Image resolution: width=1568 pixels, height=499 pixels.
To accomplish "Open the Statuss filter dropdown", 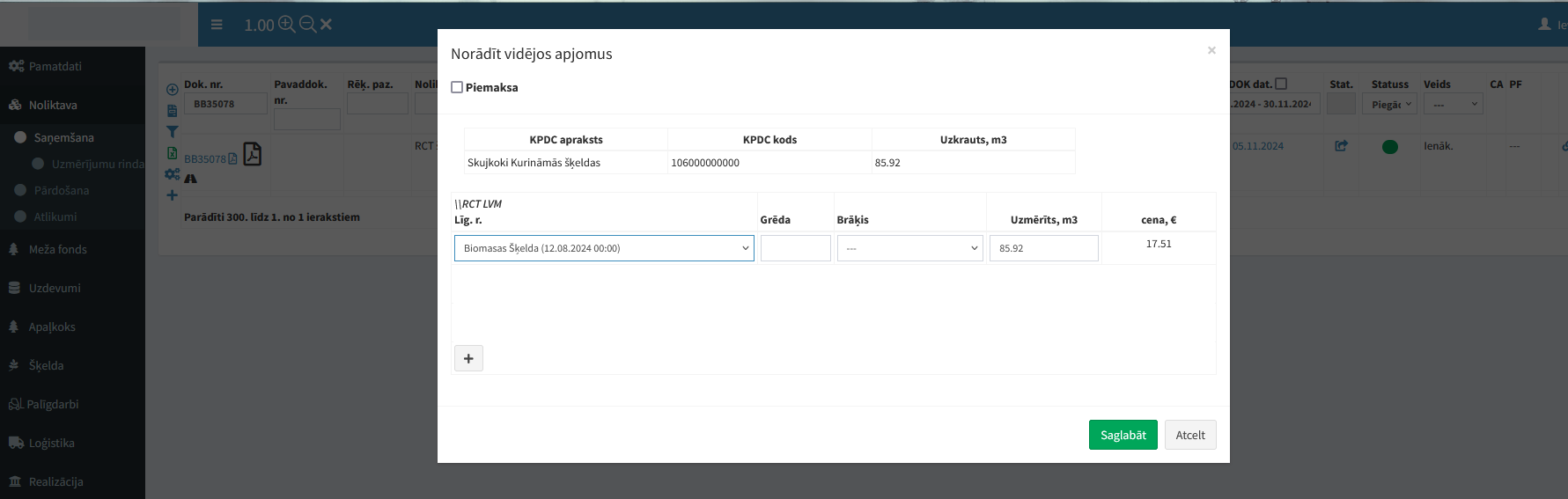I will [x=1390, y=105].
